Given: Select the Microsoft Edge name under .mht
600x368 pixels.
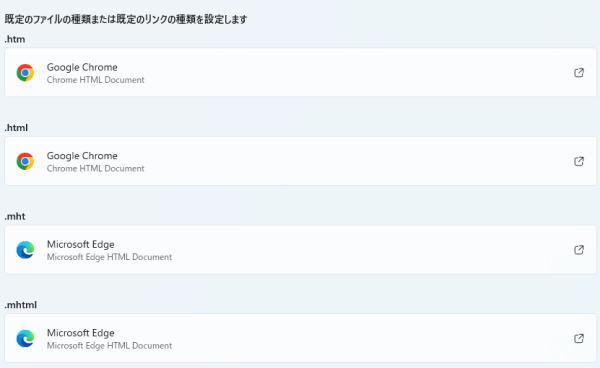Looking at the screenshot, I should click(81, 244).
